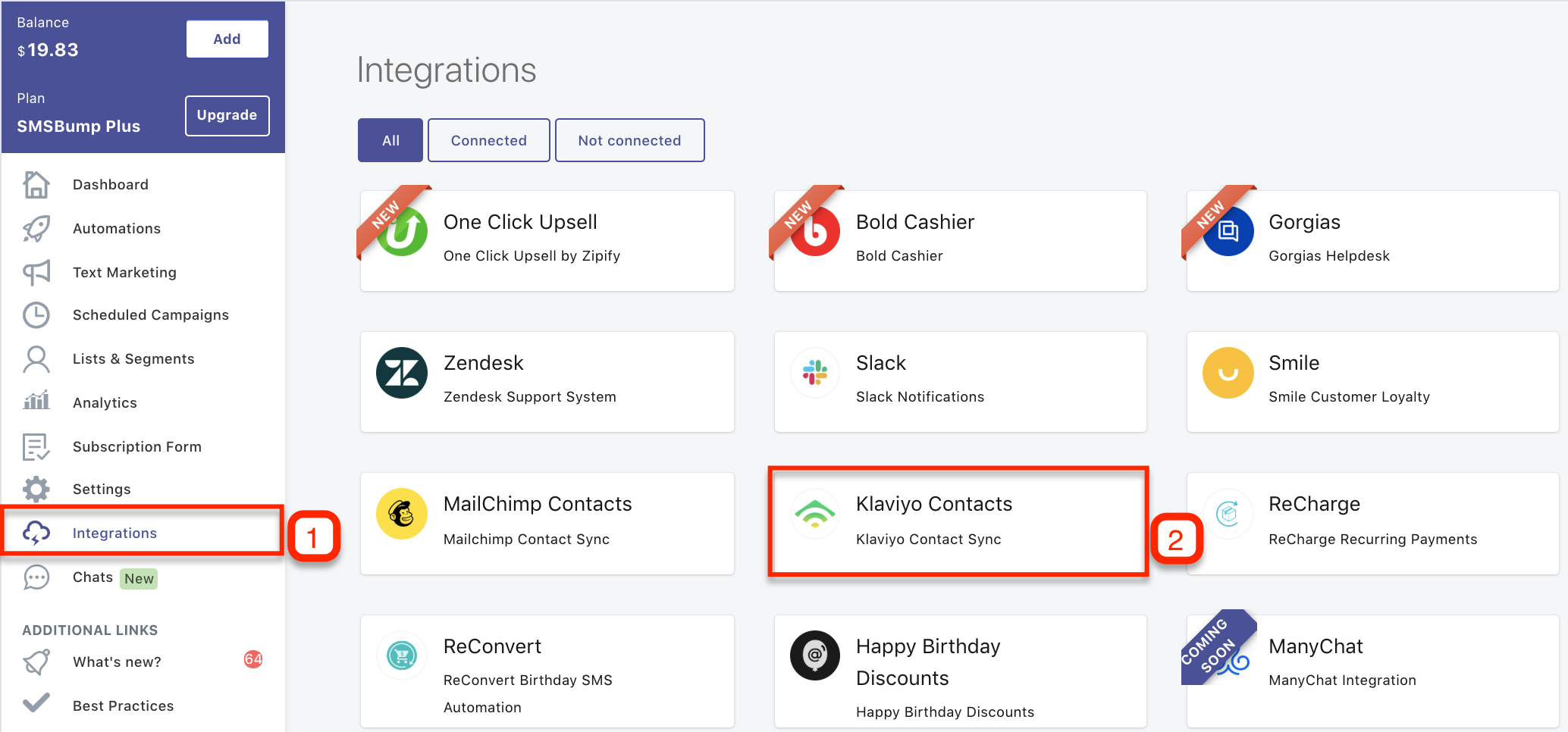Click the Subscription Form icon
Screen dimensions: 1568x732
[36, 446]
